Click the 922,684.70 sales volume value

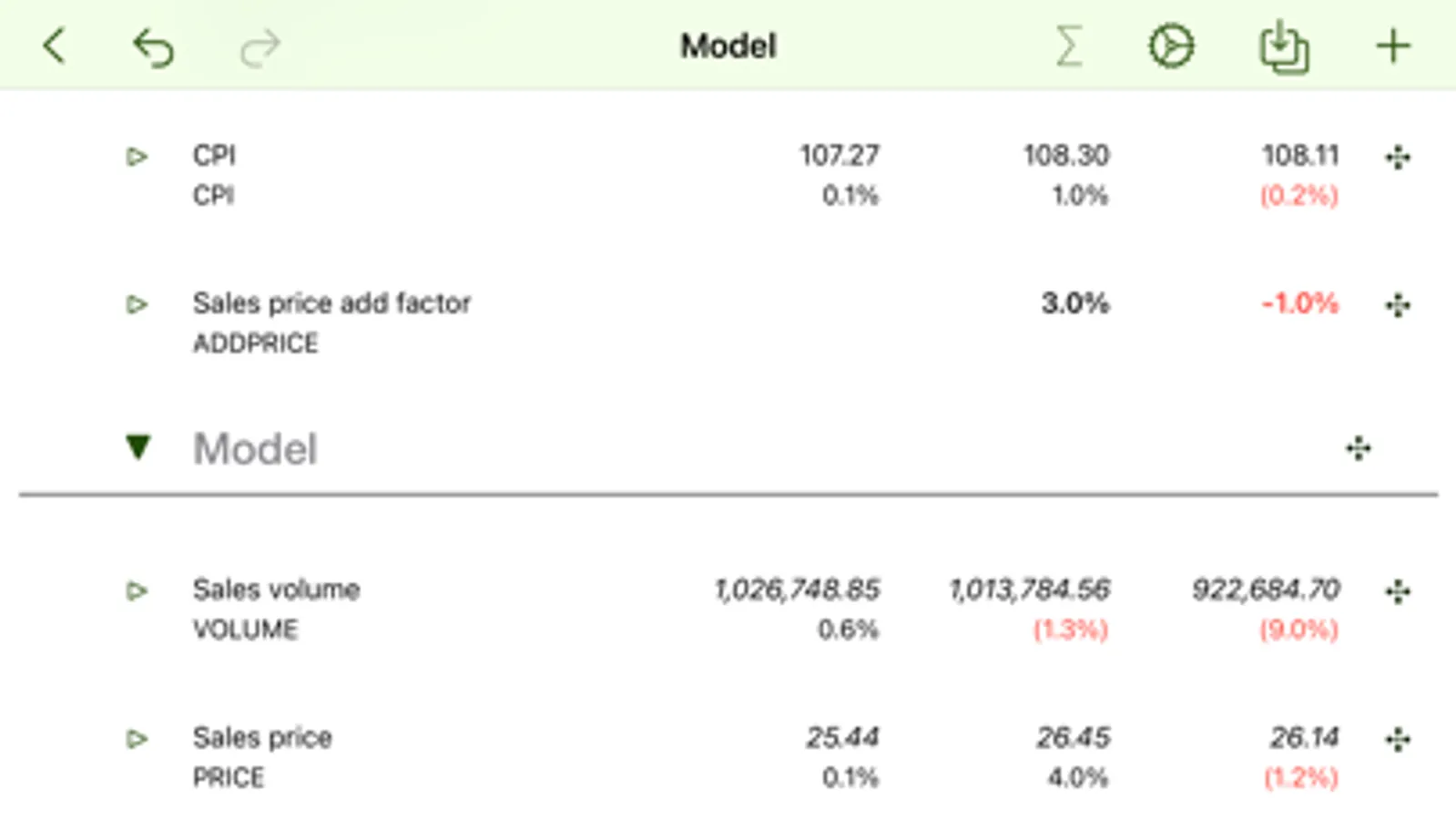click(1266, 590)
